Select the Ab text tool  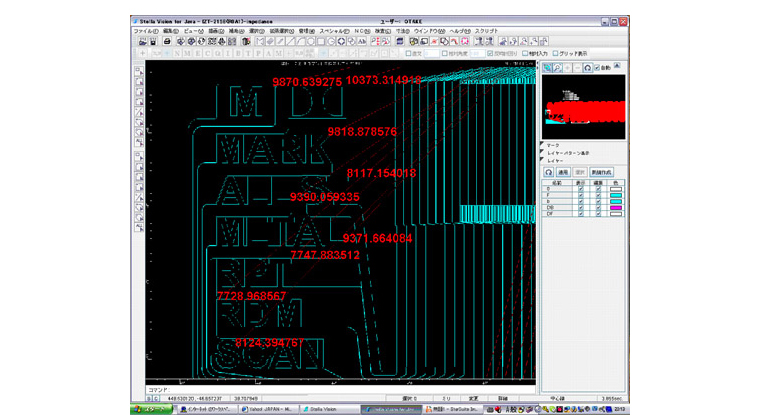point(362,42)
